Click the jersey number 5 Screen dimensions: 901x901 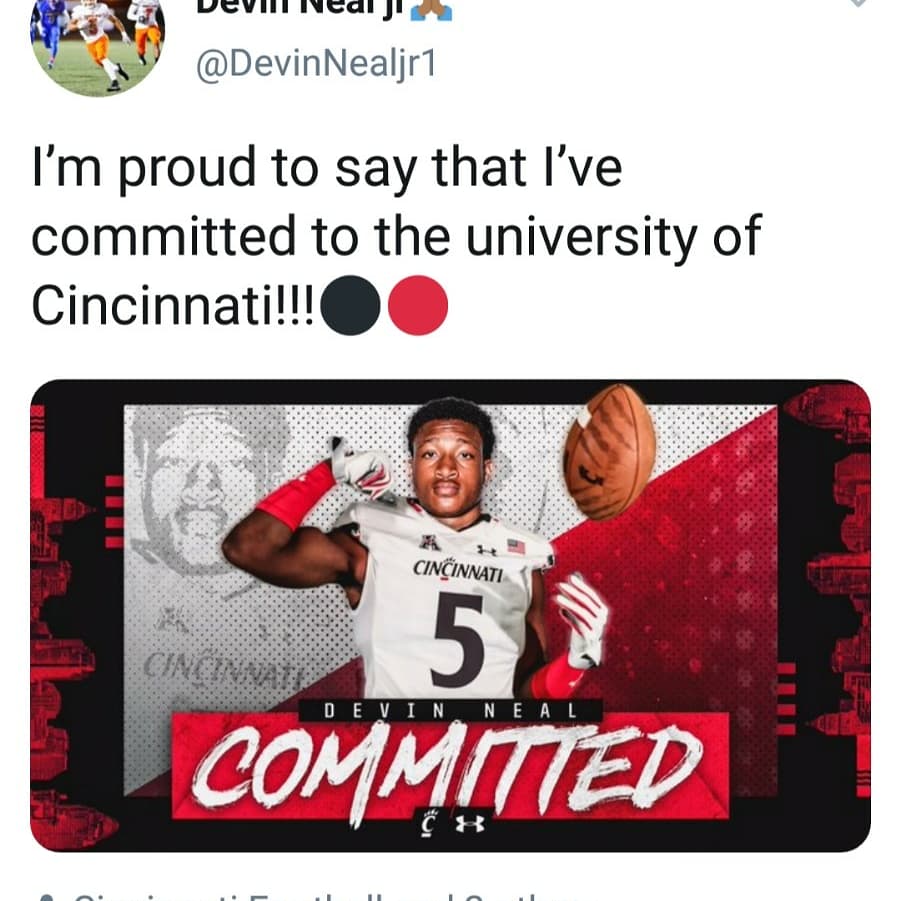(459, 640)
